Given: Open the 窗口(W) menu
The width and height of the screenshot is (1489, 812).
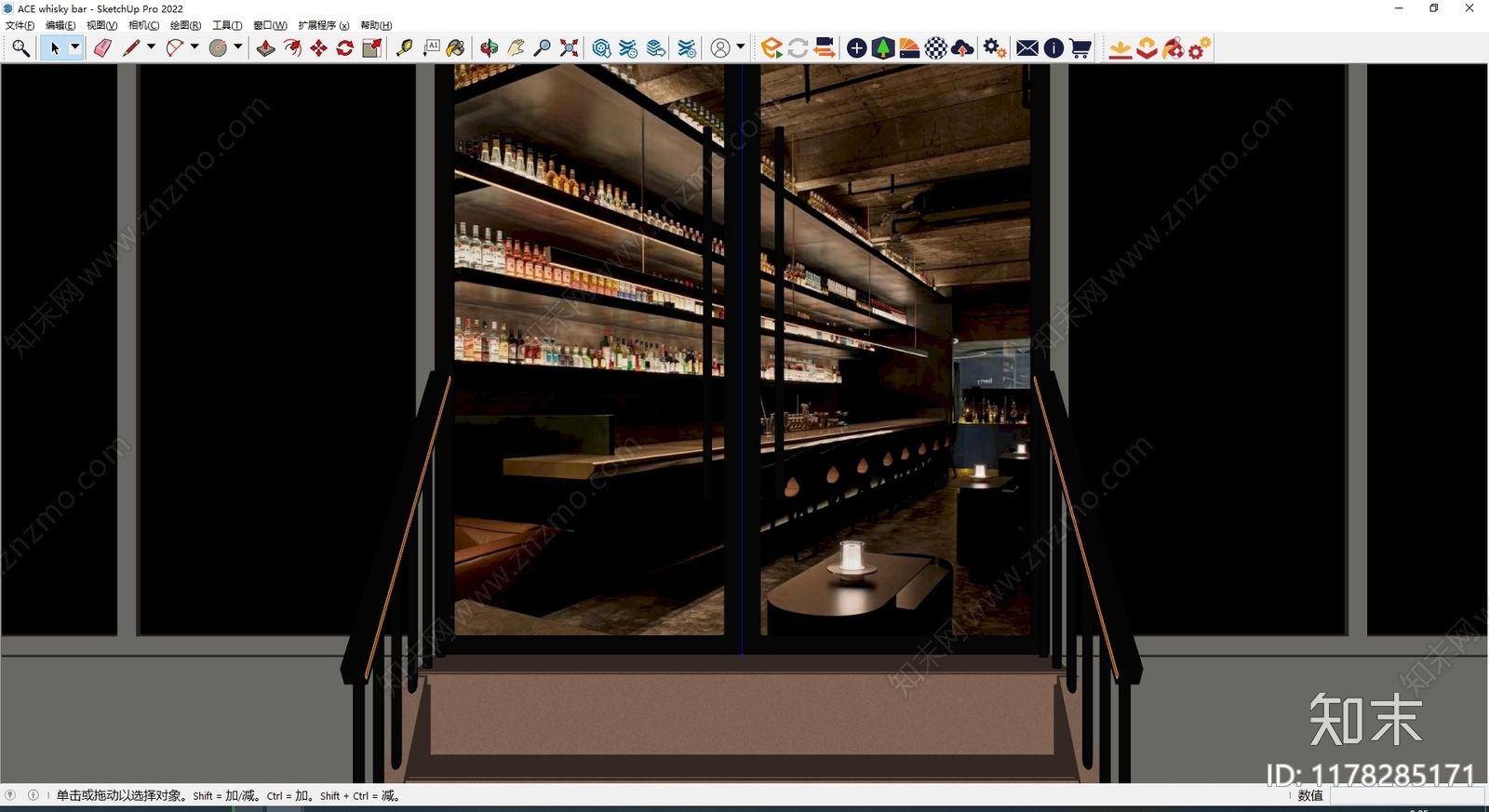Looking at the screenshot, I should (x=270, y=25).
